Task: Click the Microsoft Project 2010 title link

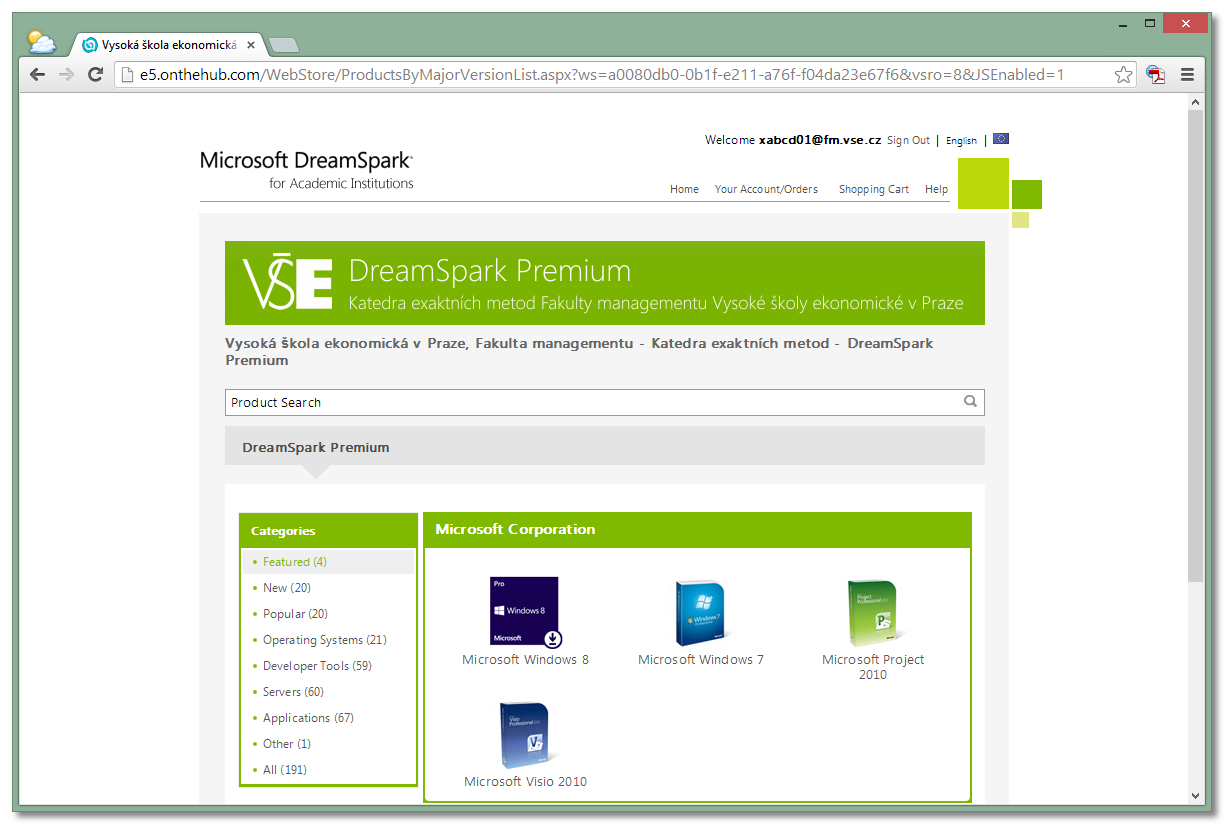Action: click(873, 667)
